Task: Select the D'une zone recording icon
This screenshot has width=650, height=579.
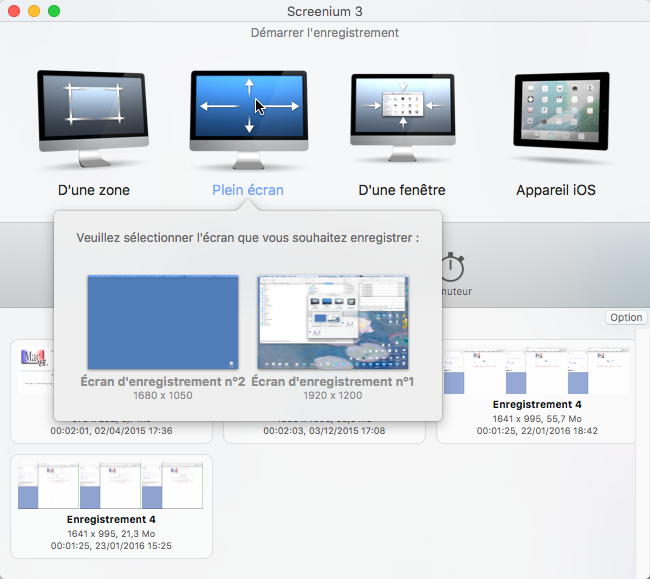Action: pos(93,119)
